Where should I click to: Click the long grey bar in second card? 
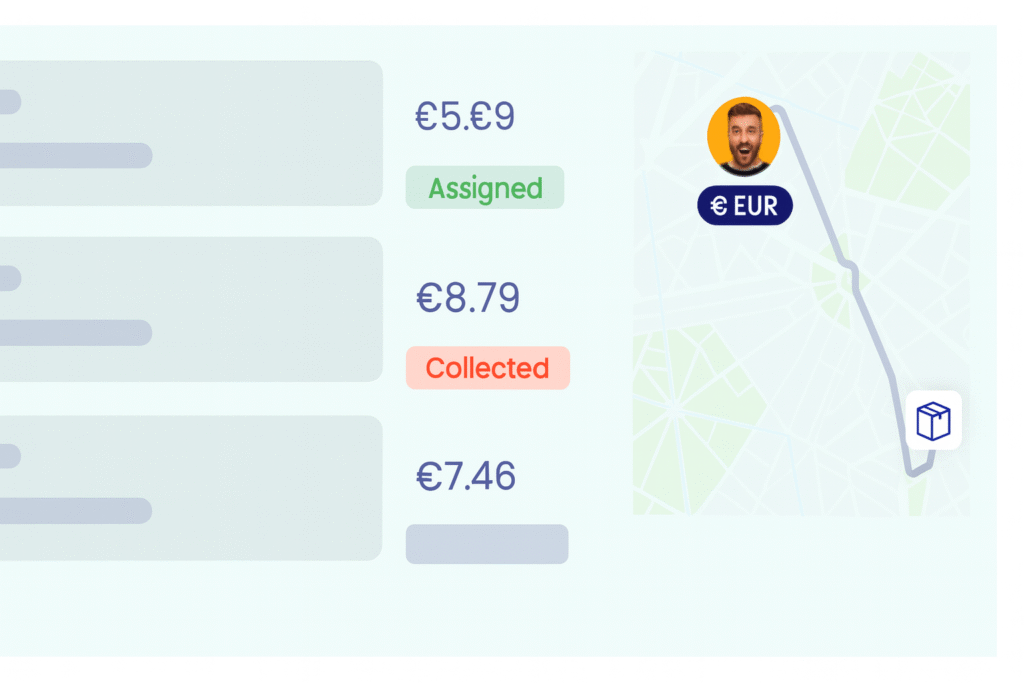[76, 333]
